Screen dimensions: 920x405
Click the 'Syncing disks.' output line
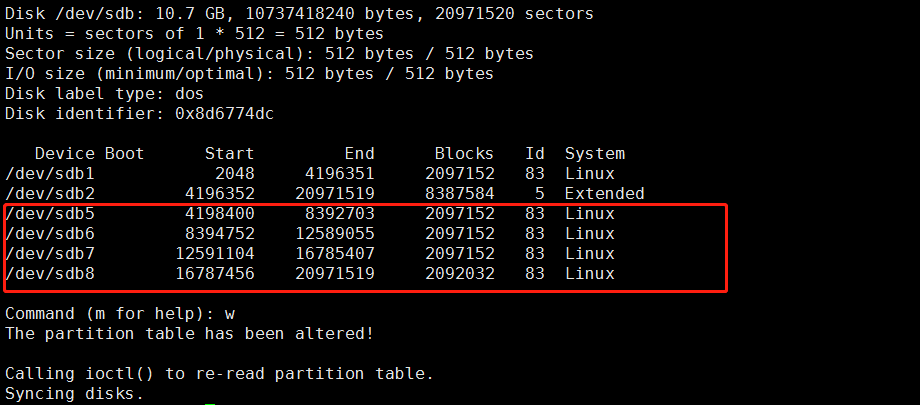coord(75,394)
